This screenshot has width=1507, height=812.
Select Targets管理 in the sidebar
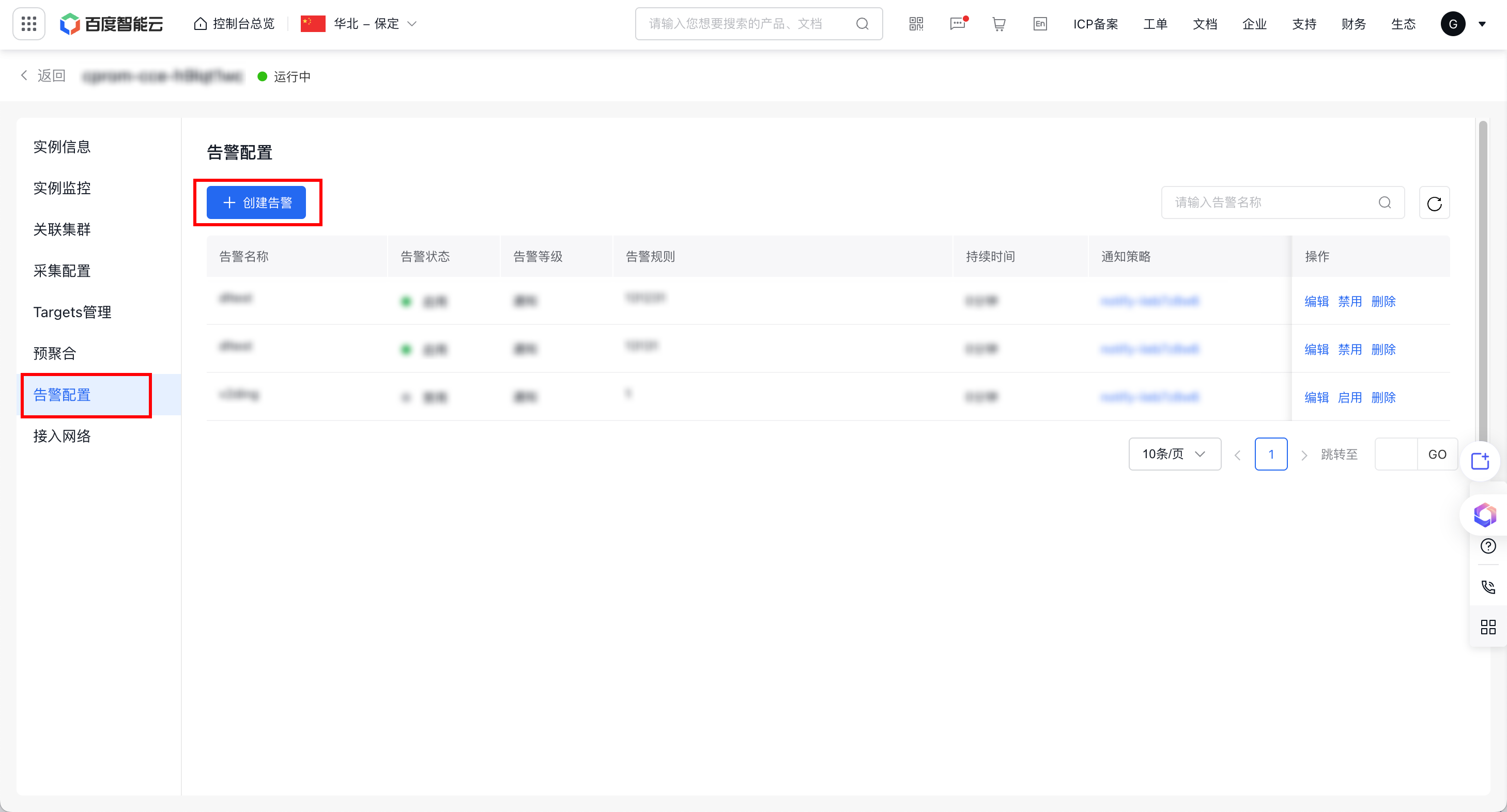(x=72, y=312)
